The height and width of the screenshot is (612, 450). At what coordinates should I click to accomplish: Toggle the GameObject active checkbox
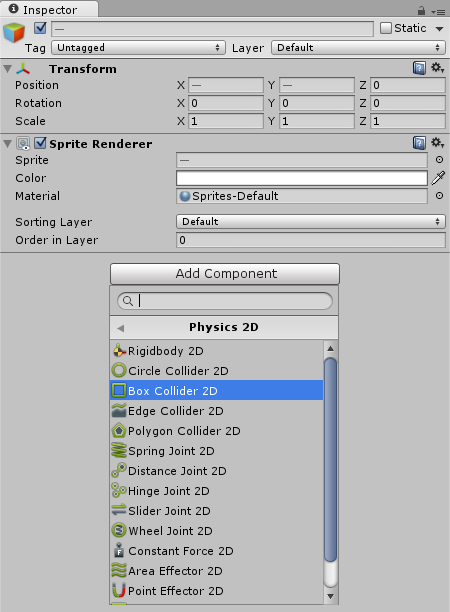40,28
